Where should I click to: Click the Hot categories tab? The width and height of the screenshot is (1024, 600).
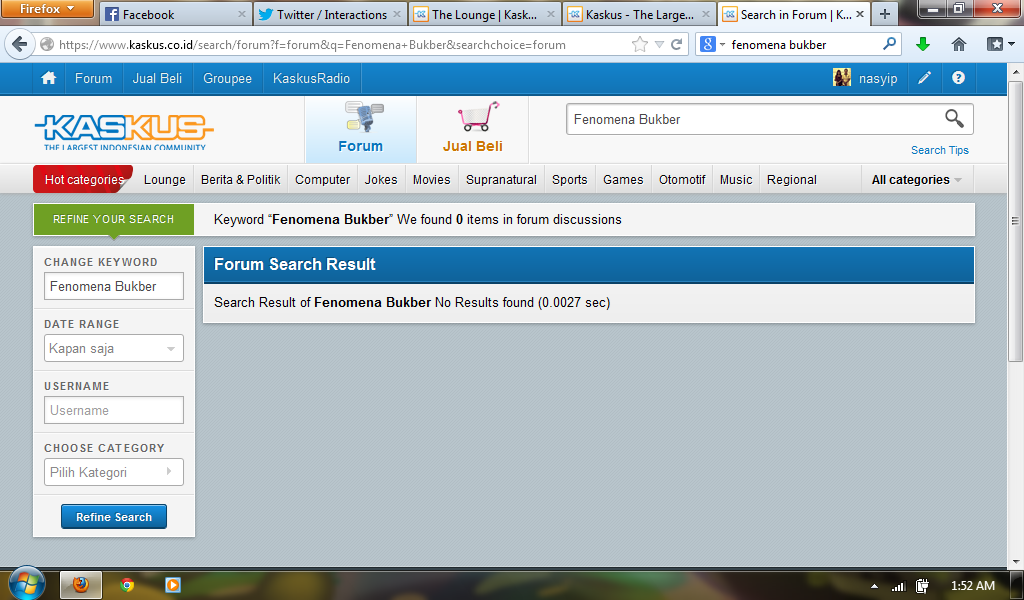pyautogui.click(x=83, y=180)
